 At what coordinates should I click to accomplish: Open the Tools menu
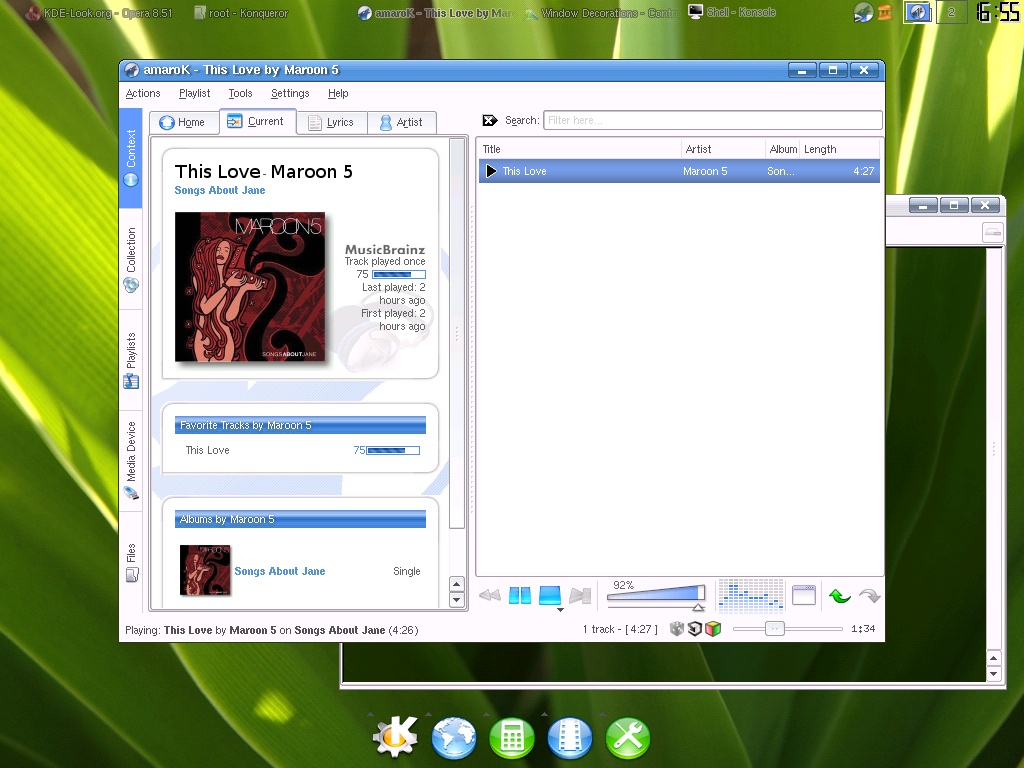click(x=240, y=93)
